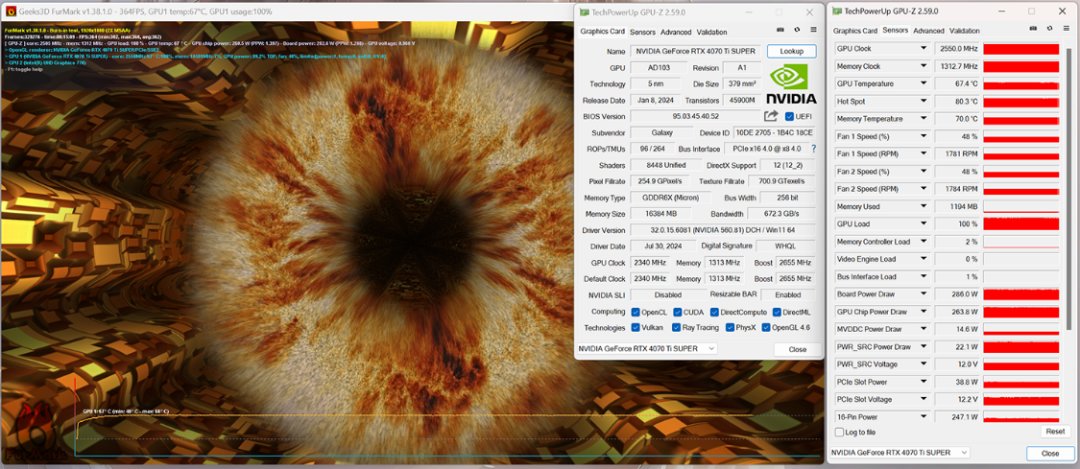Enable the Log to file checkbox

pos(839,432)
